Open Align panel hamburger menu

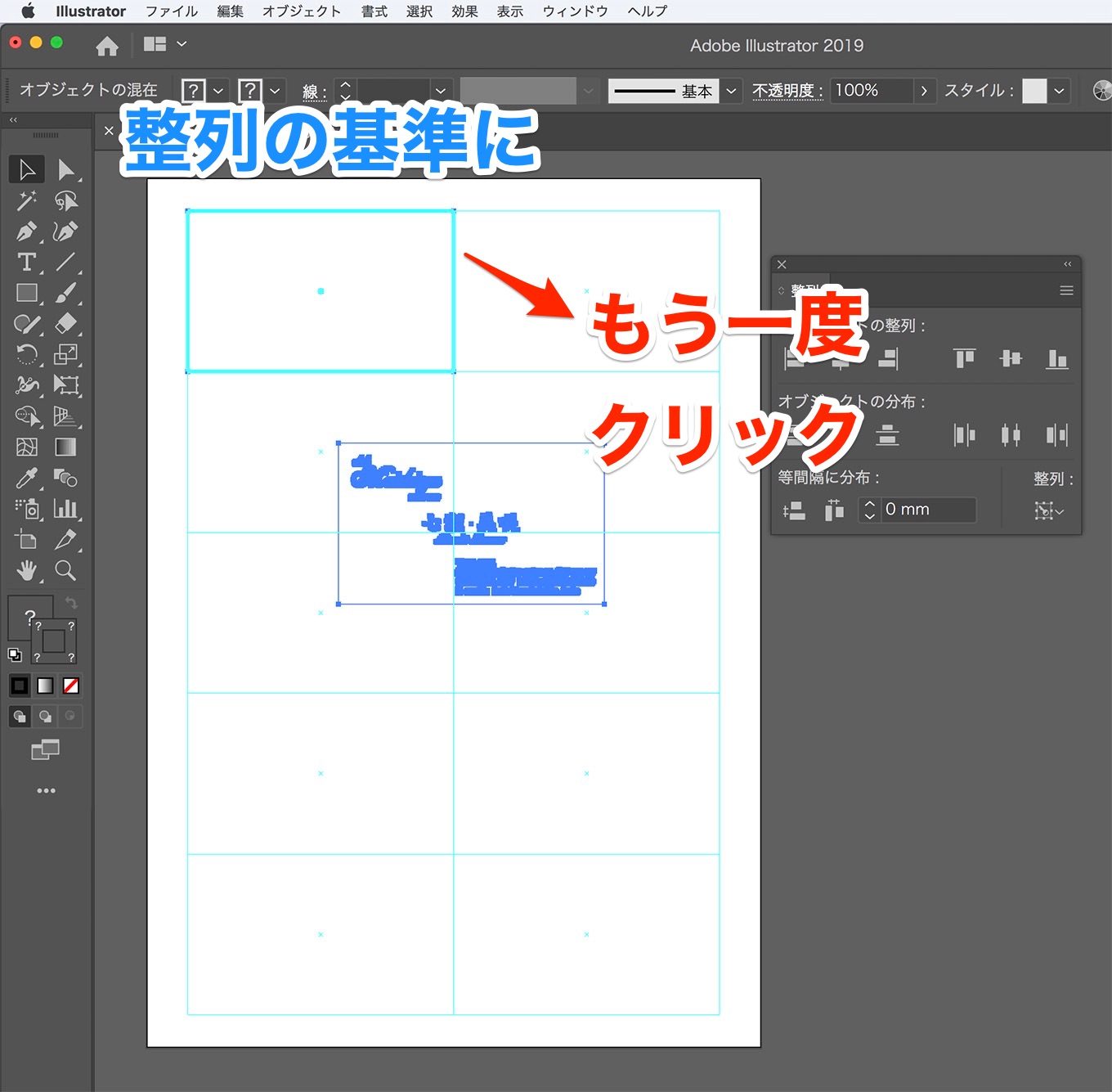pos(1066,290)
